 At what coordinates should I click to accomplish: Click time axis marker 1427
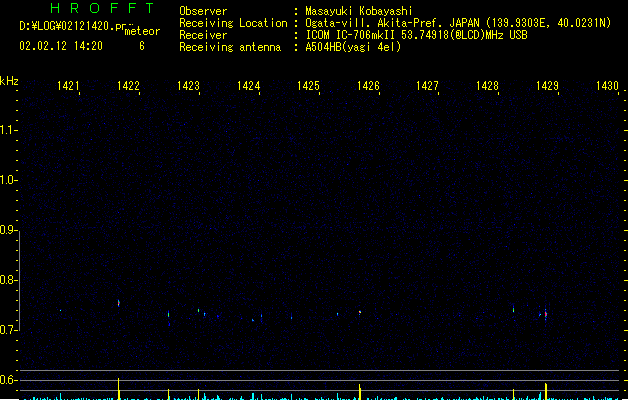click(x=427, y=86)
